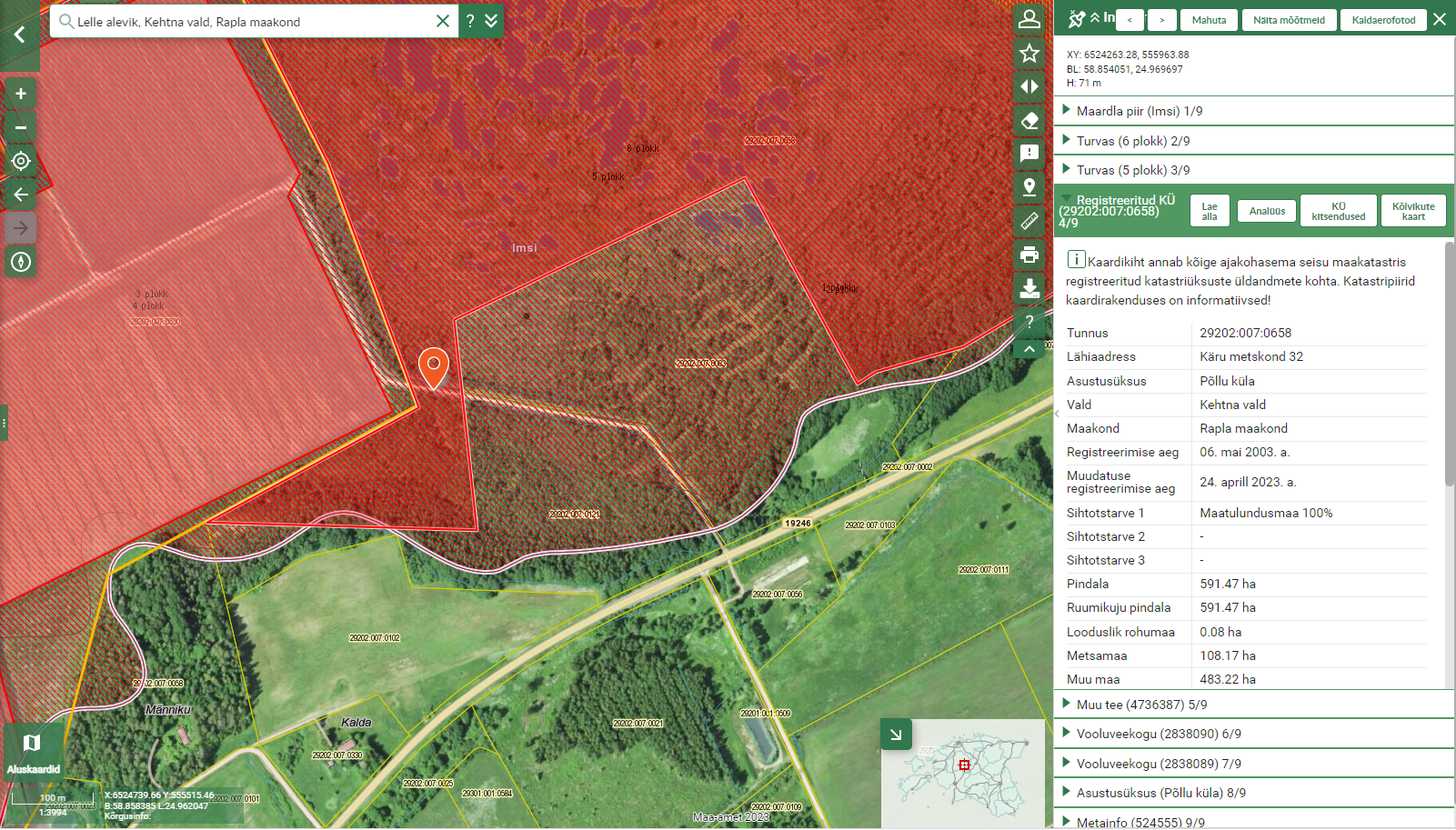1456x830 pixels.
Task: Collapse the overview minimap arrow
Action: coord(896,735)
